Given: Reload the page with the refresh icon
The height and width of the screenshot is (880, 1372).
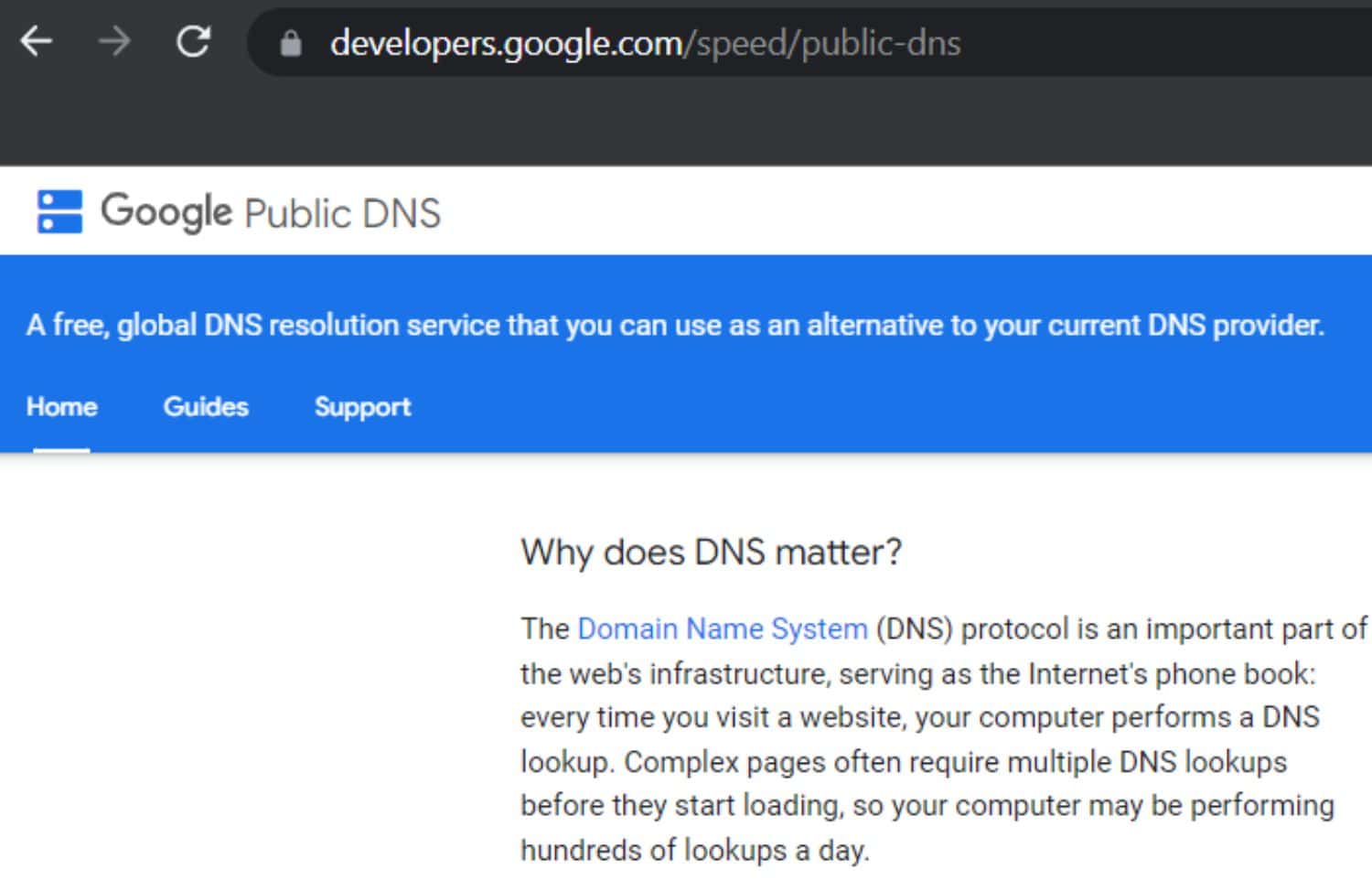Looking at the screenshot, I should pyautogui.click(x=193, y=41).
